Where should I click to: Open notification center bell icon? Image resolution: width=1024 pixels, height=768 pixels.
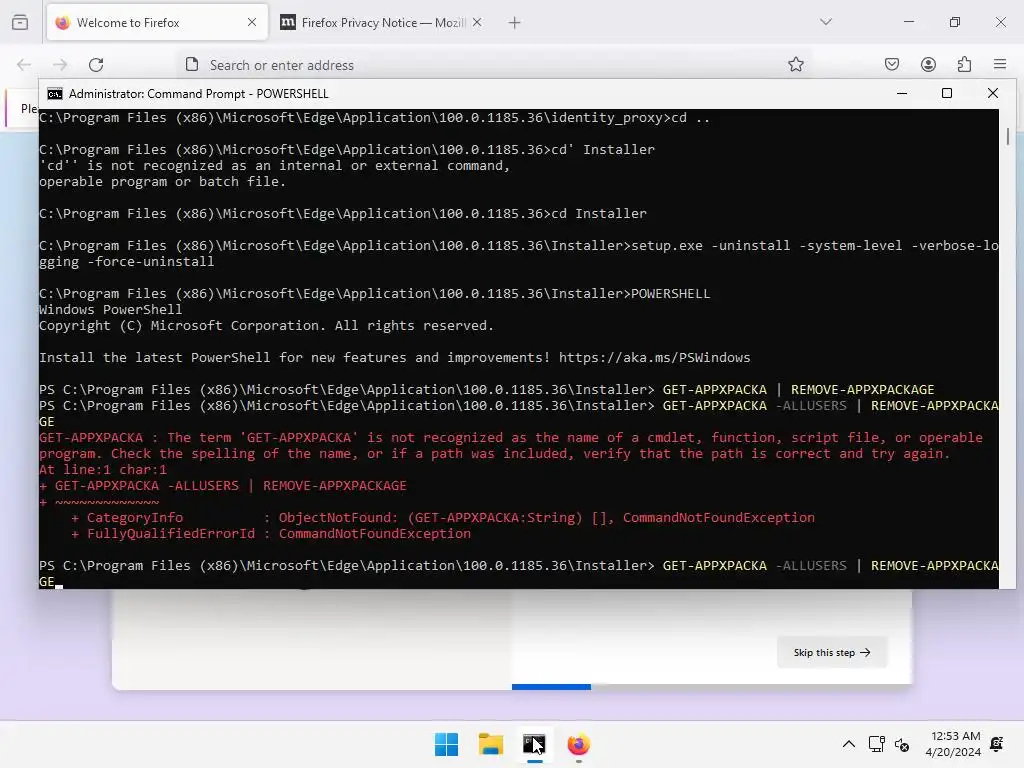[x=997, y=744]
